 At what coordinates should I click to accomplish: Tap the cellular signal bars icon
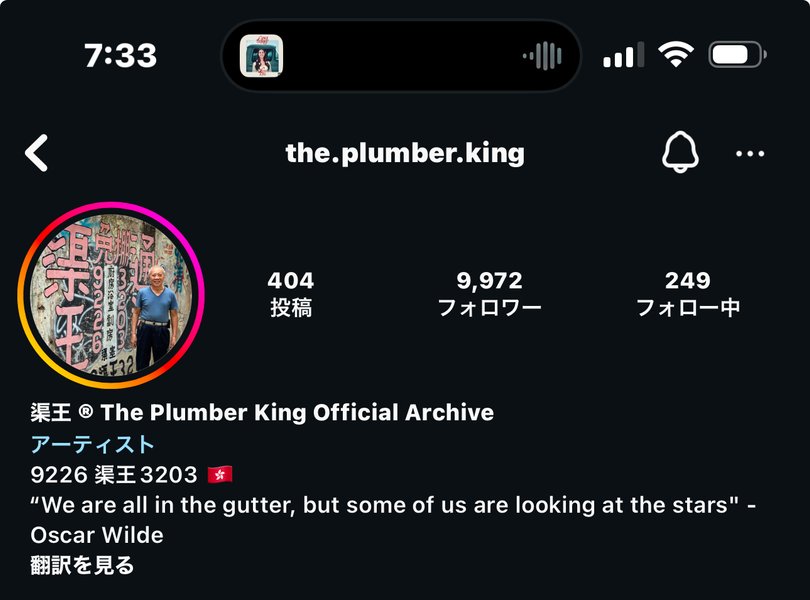click(x=624, y=55)
